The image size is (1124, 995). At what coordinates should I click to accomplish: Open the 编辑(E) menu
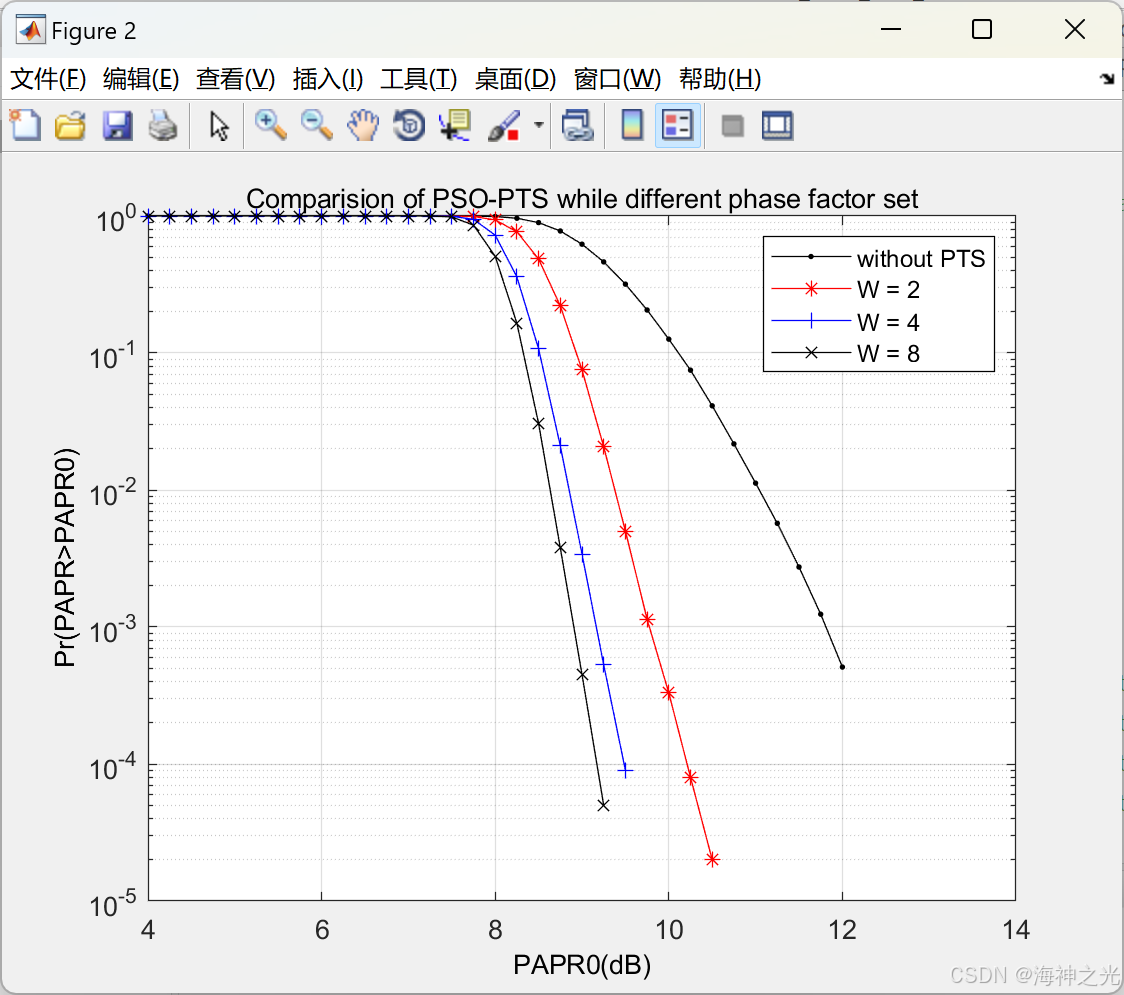(x=140, y=79)
